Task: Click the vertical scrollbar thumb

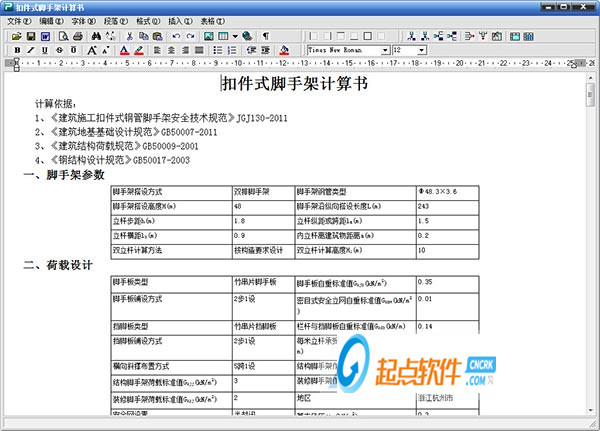Action: tap(590, 94)
